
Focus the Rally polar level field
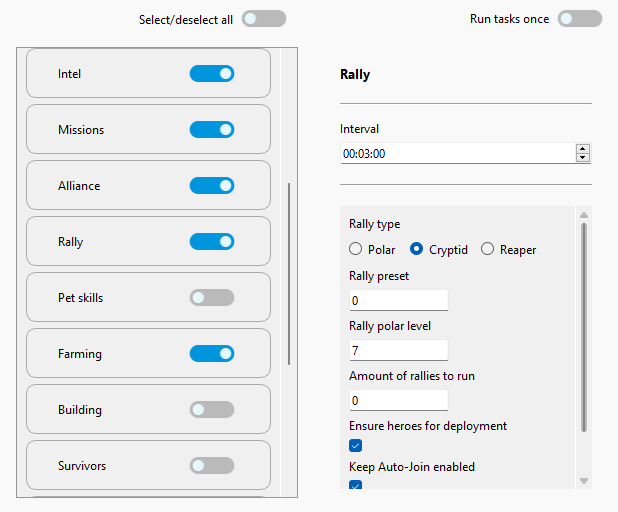click(398, 351)
